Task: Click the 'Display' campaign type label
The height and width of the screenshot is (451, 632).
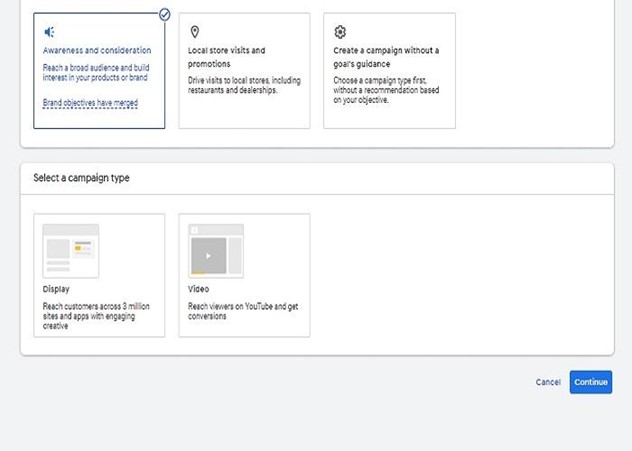Action: point(56,289)
